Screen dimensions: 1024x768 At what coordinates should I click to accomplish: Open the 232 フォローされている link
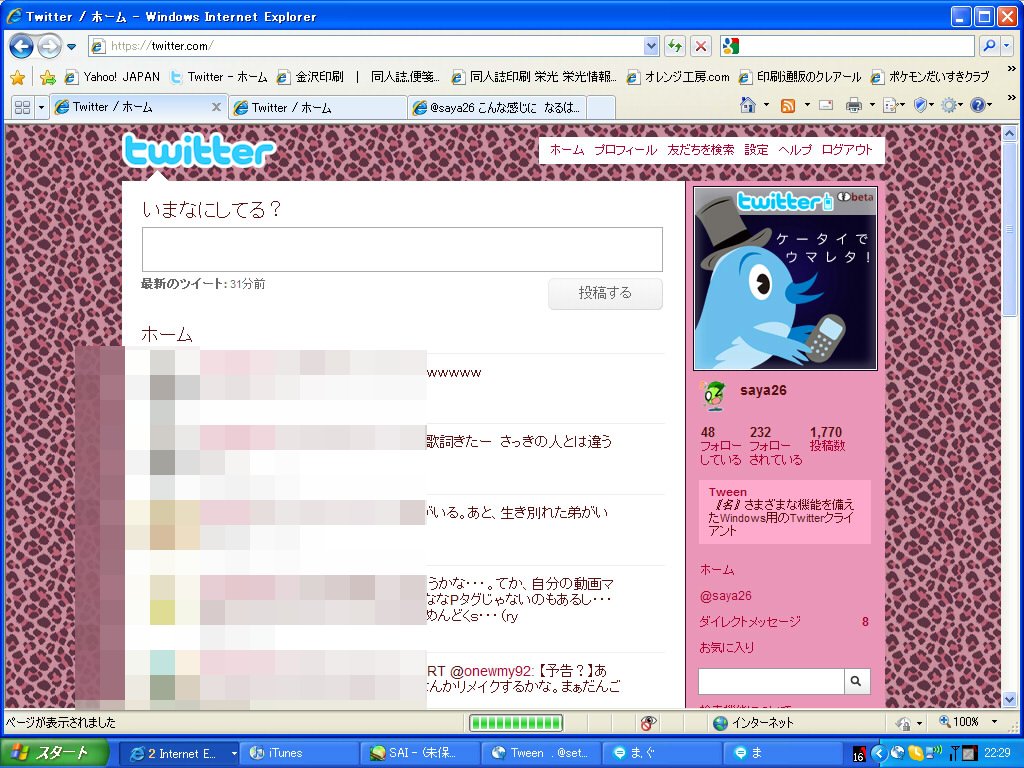click(775, 446)
